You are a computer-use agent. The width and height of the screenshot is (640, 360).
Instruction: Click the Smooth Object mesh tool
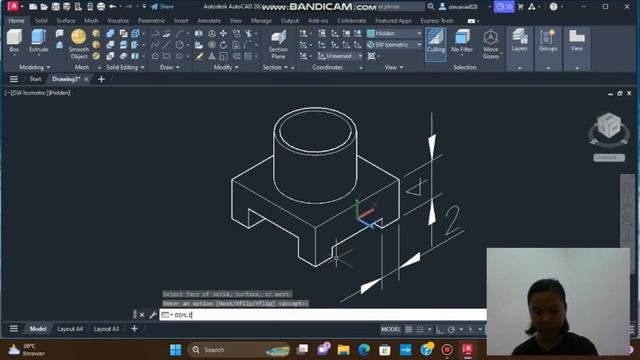point(78,44)
